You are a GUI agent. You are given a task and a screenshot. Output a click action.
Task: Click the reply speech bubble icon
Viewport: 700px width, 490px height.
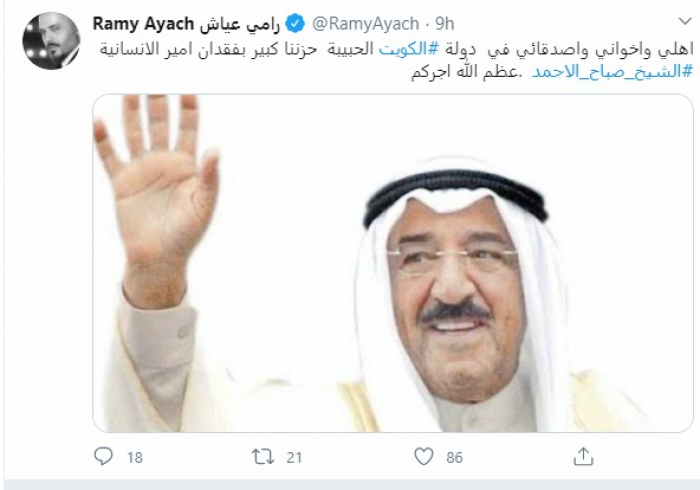click(104, 457)
